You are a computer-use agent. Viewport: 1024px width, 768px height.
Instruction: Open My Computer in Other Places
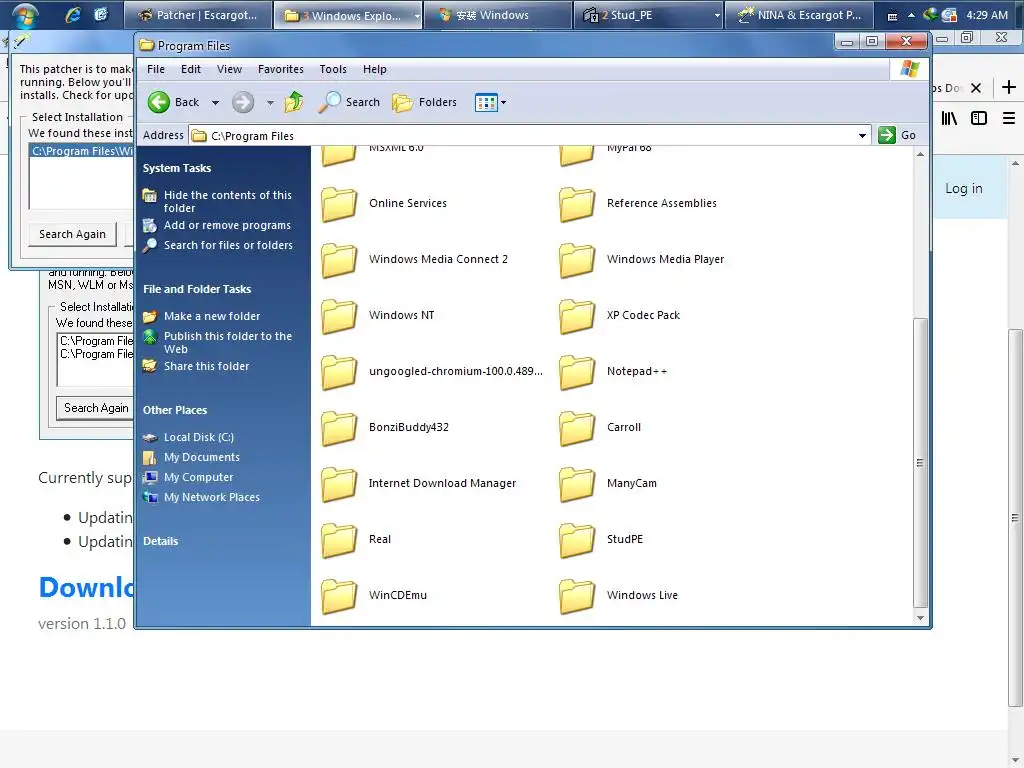[199, 477]
